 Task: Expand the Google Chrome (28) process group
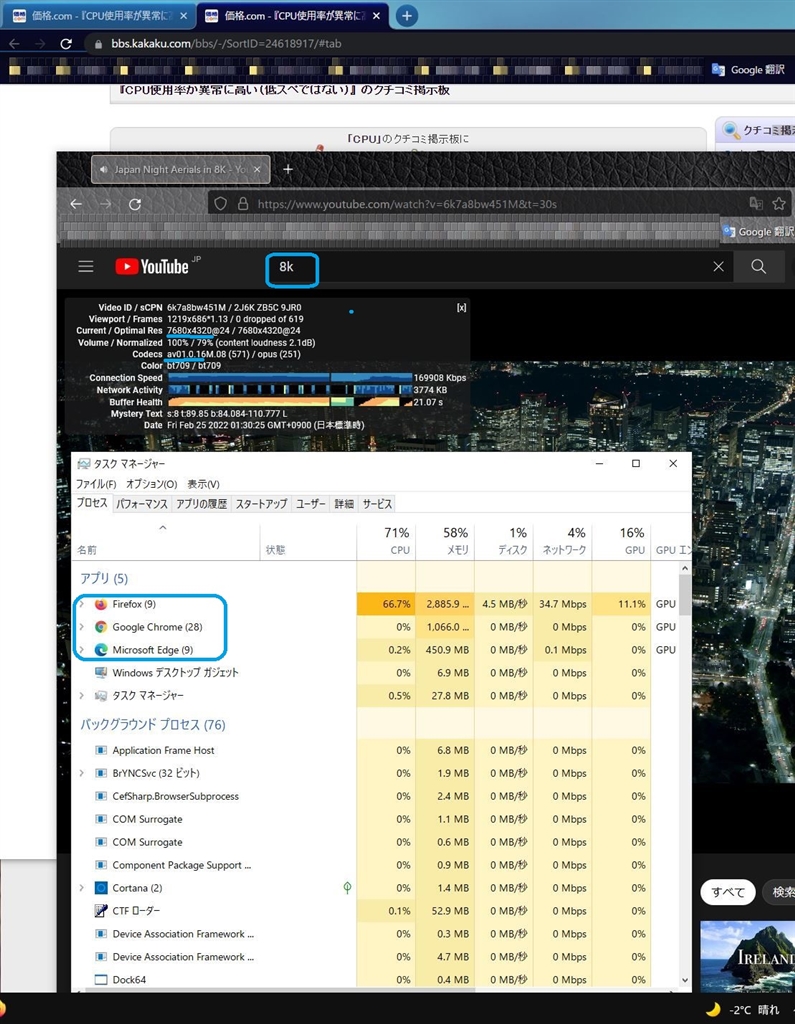82,627
